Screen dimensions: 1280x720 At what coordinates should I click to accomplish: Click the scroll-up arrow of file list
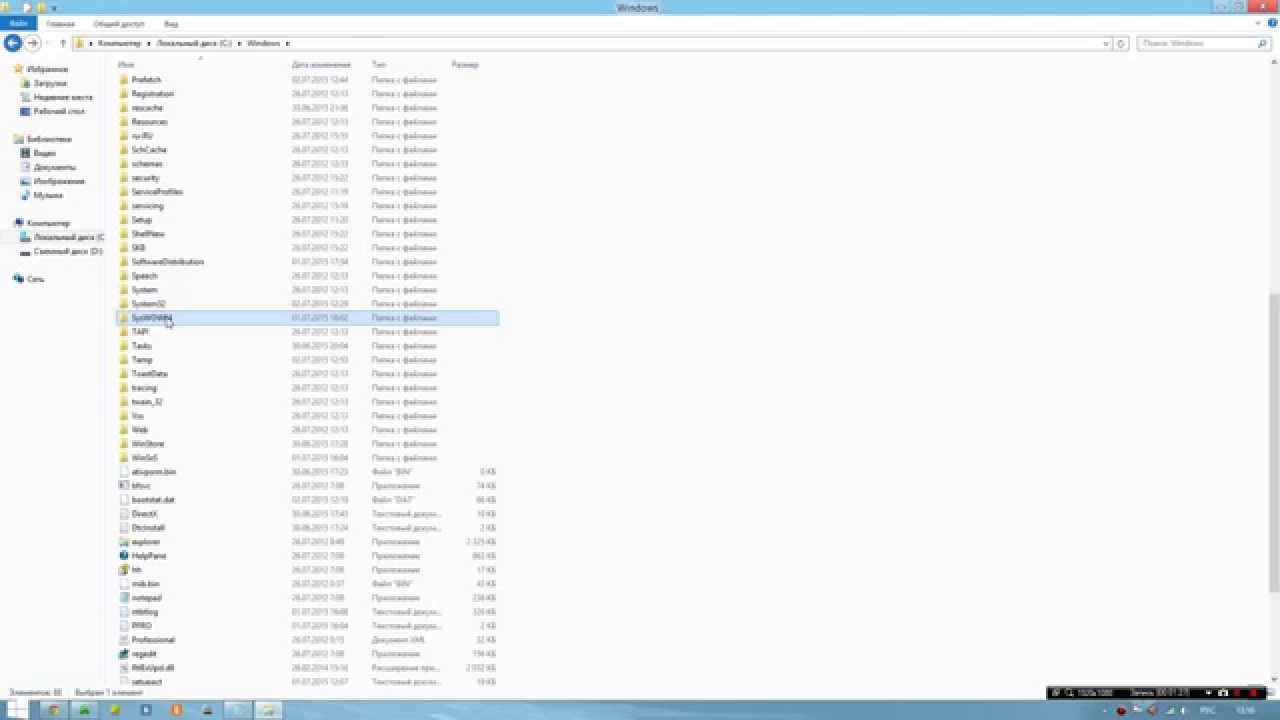[1273, 61]
